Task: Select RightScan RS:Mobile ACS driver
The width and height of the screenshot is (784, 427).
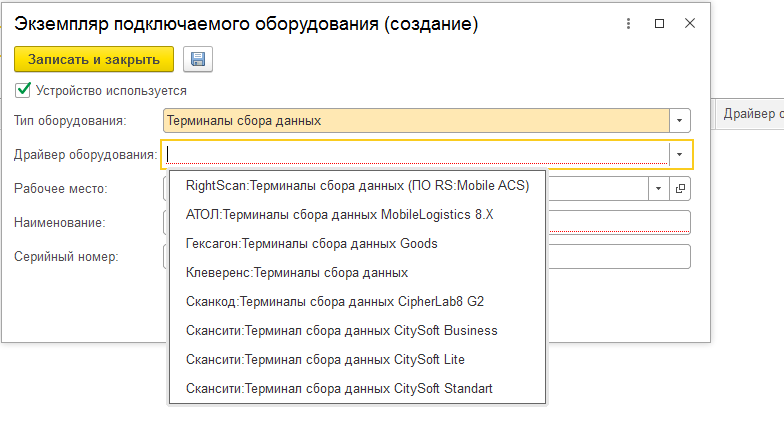Action: (358, 186)
